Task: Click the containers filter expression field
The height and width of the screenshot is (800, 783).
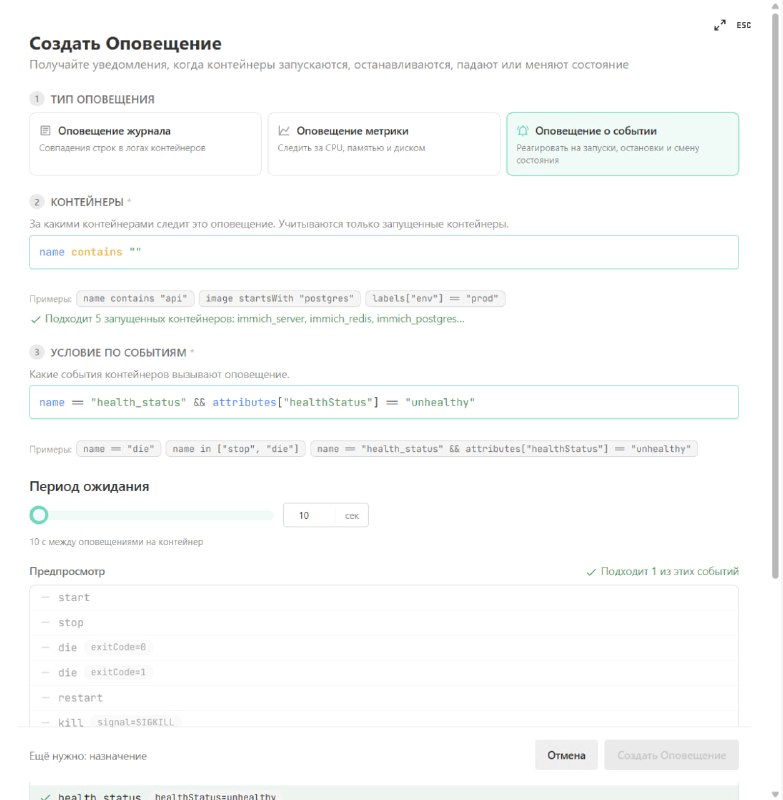Action: (384, 252)
